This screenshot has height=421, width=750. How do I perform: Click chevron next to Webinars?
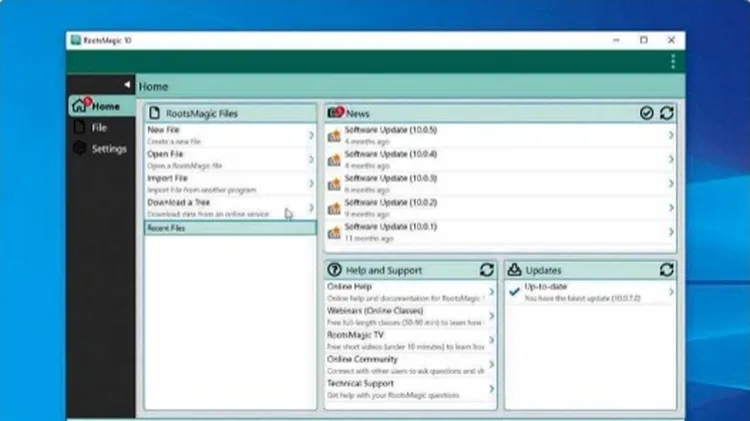coord(491,316)
